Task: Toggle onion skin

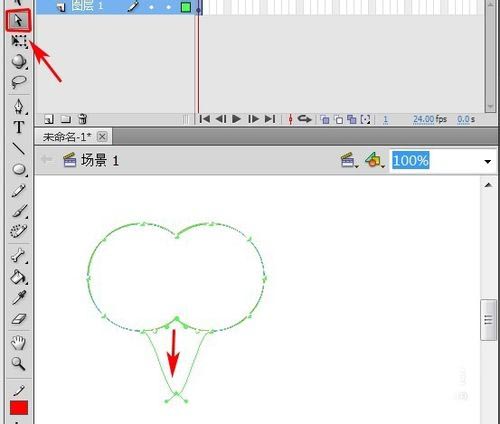Action: (x=325, y=119)
